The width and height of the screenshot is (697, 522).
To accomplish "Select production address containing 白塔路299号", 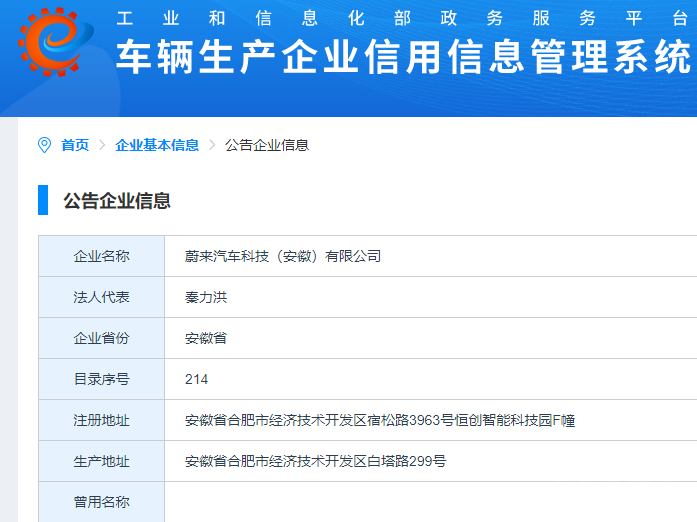I will [316, 461].
